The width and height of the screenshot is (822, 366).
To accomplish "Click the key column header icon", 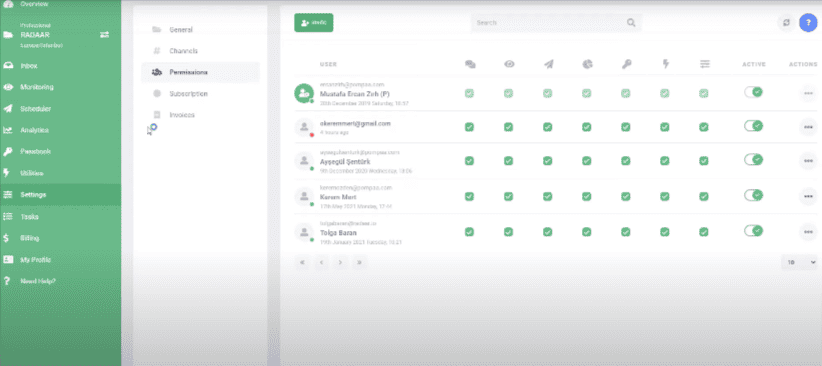I will coord(626,64).
